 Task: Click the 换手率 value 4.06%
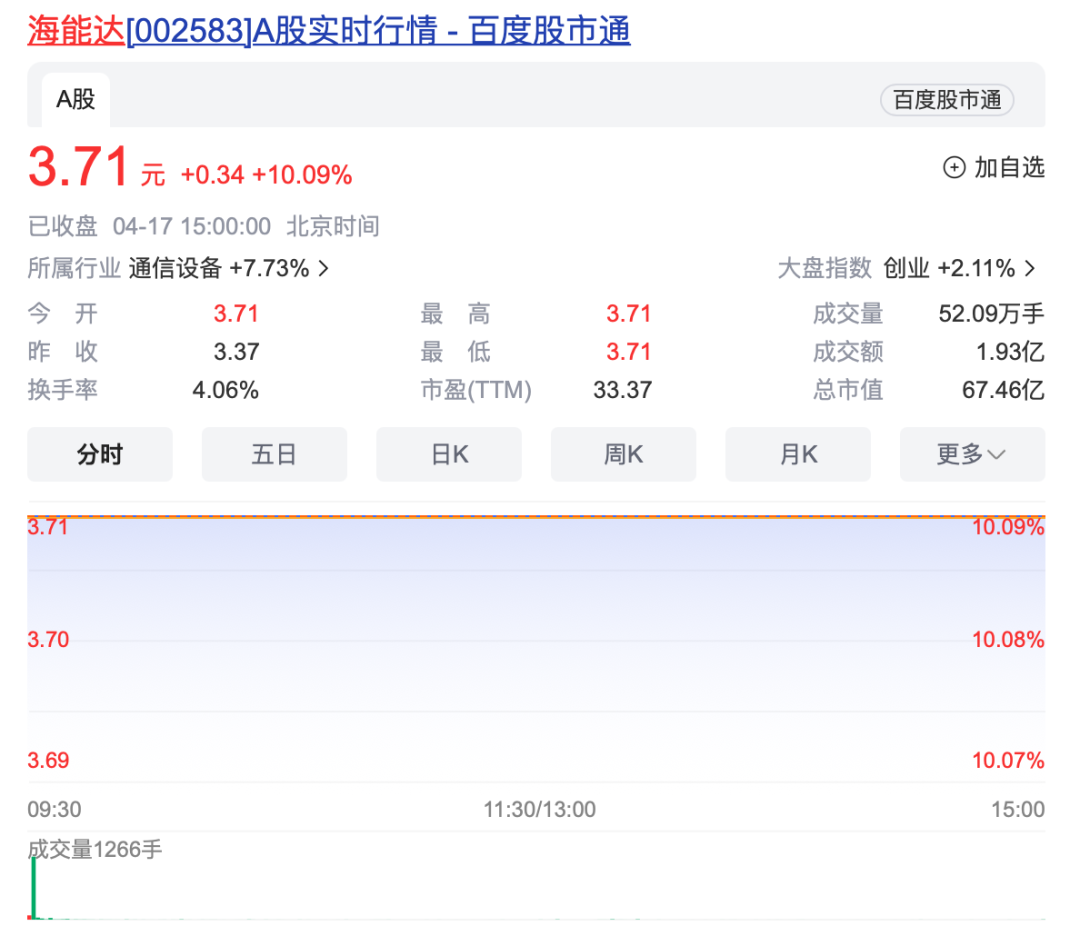225,391
